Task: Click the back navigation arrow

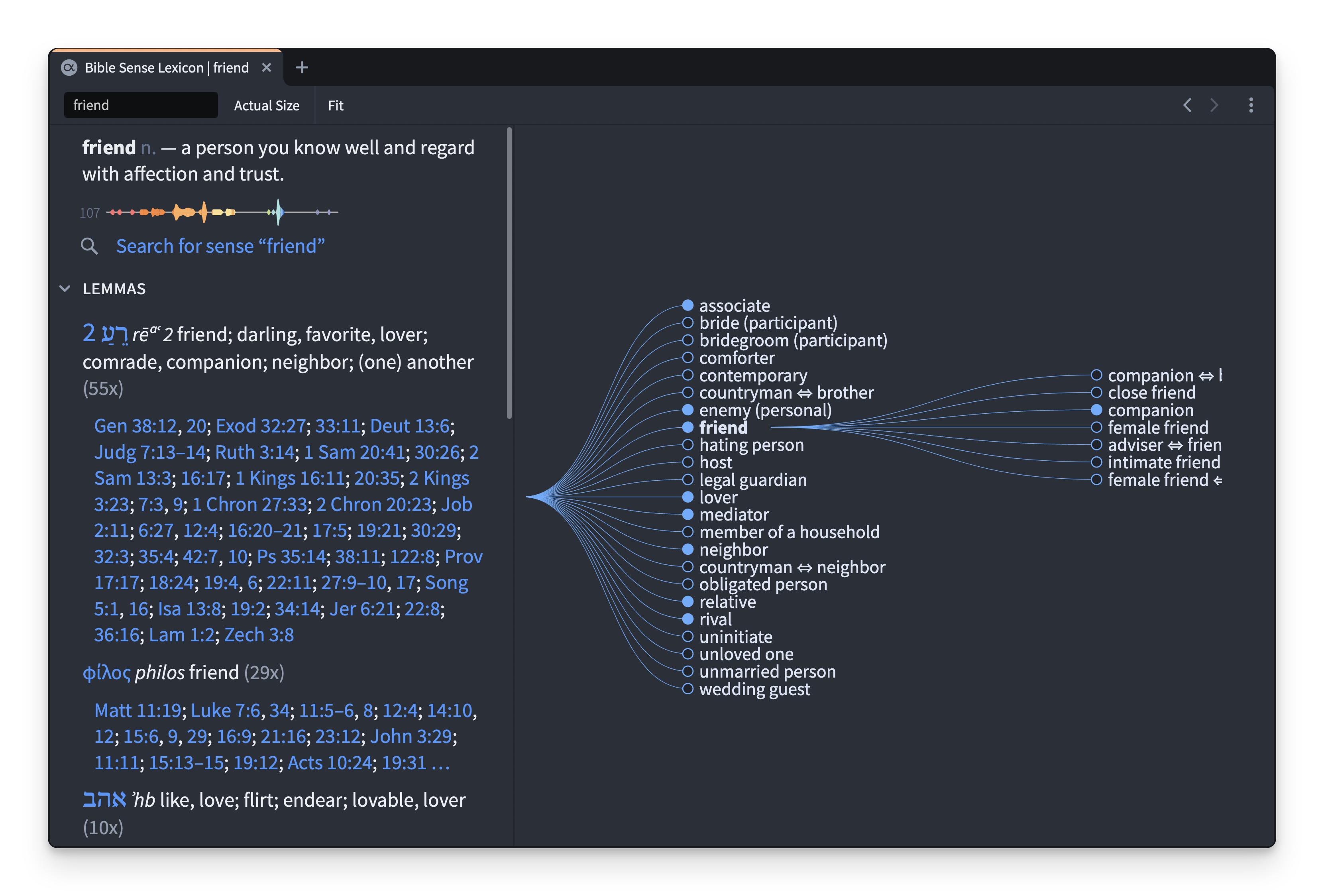Action: point(1187,105)
